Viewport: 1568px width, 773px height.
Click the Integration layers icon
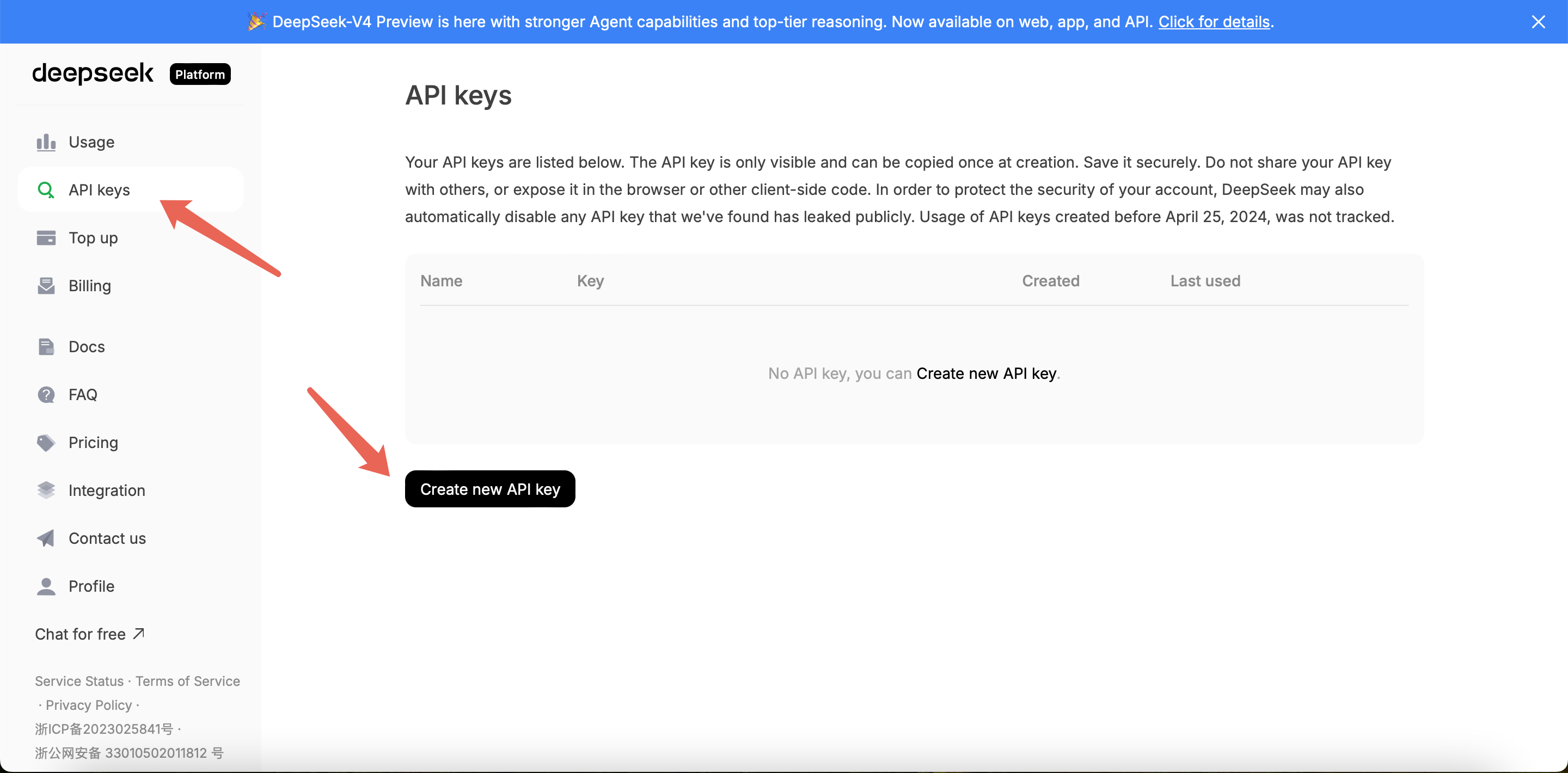[x=46, y=490]
